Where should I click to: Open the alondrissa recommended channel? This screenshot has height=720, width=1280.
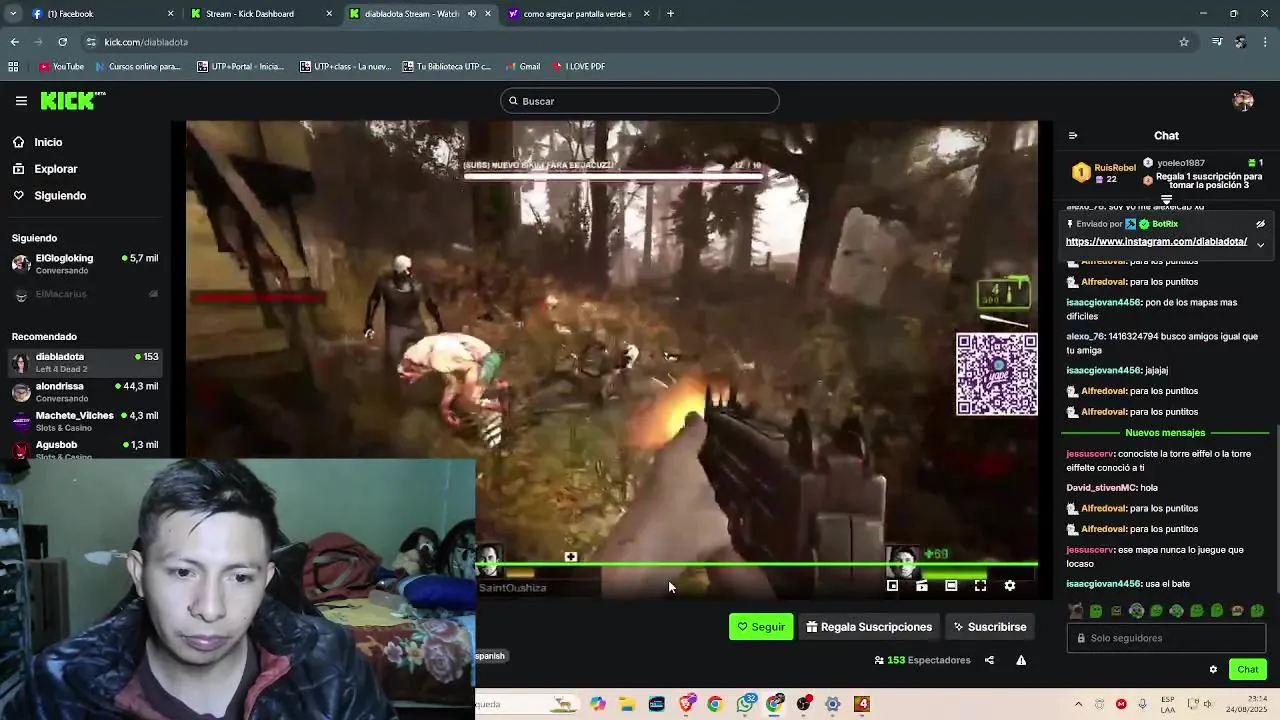[x=85, y=392]
